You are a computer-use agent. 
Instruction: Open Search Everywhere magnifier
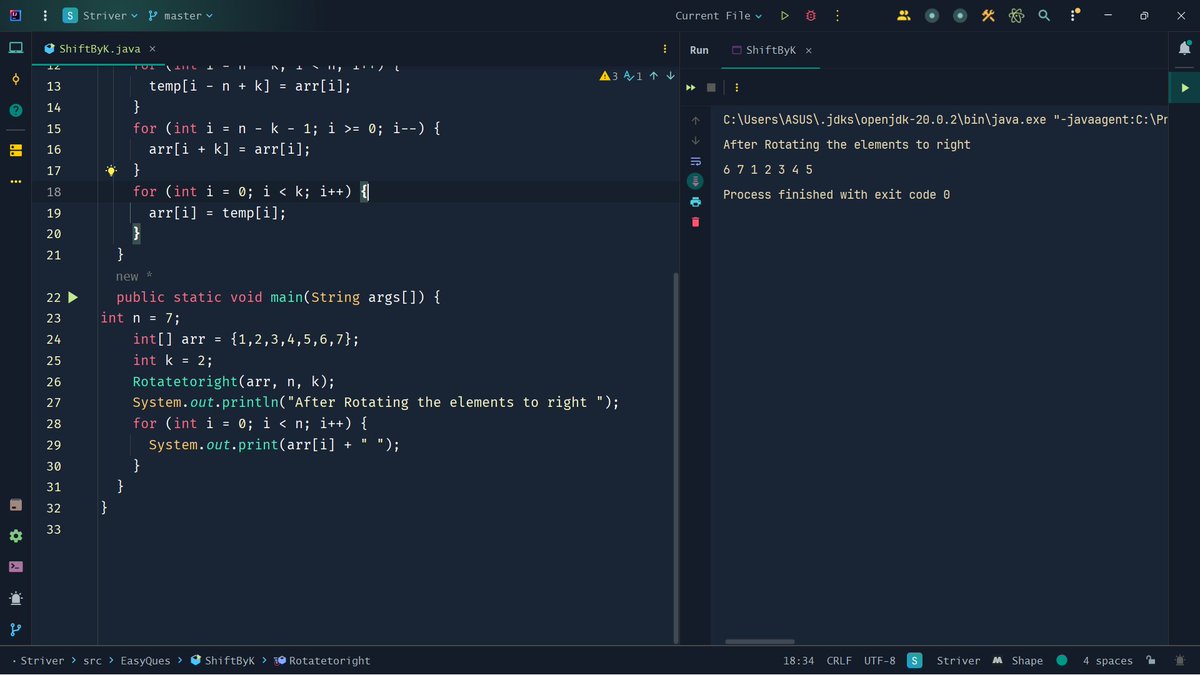[1044, 16]
